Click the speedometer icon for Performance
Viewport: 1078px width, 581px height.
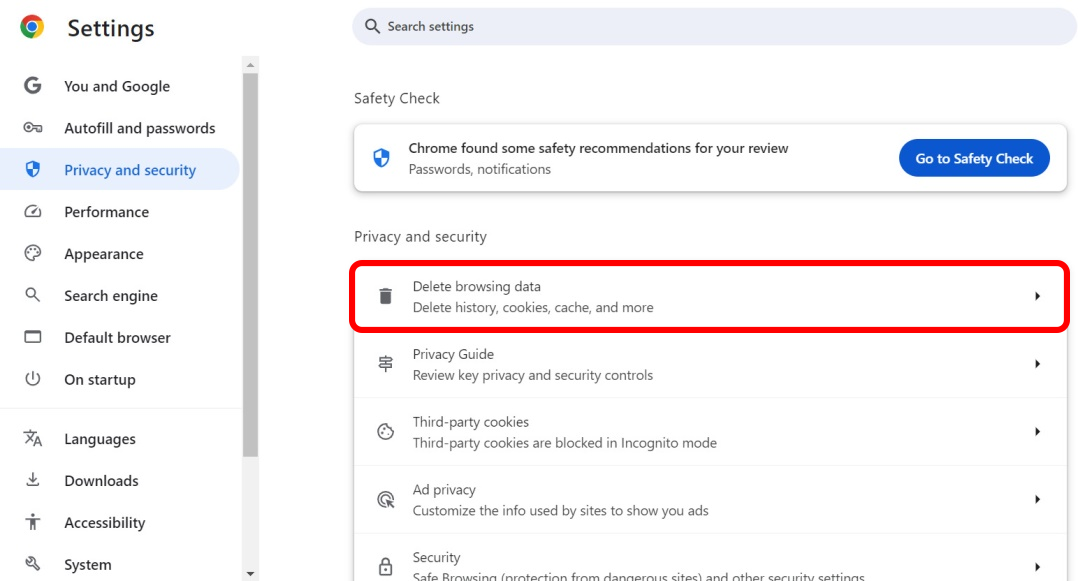pyautogui.click(x=32, y=211)
